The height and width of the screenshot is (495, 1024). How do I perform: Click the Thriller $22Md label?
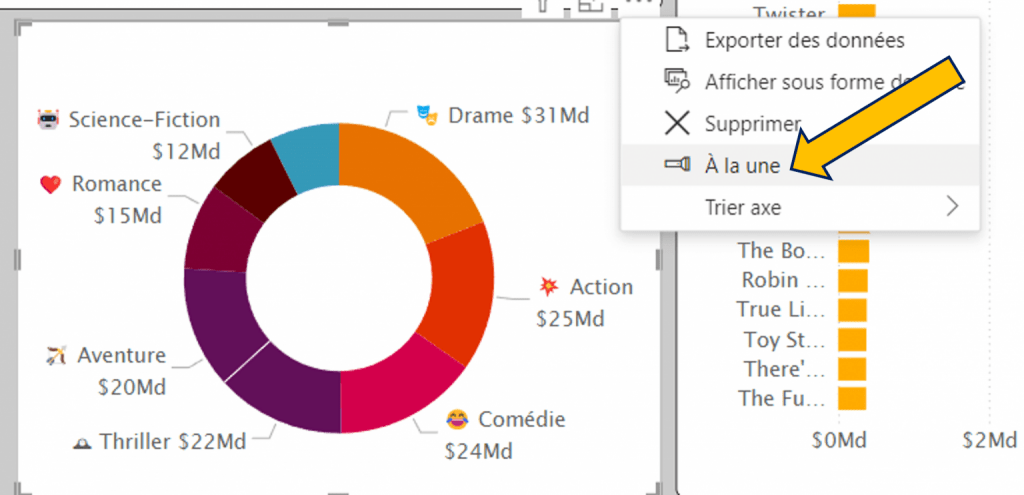click(x=172, y=442)
